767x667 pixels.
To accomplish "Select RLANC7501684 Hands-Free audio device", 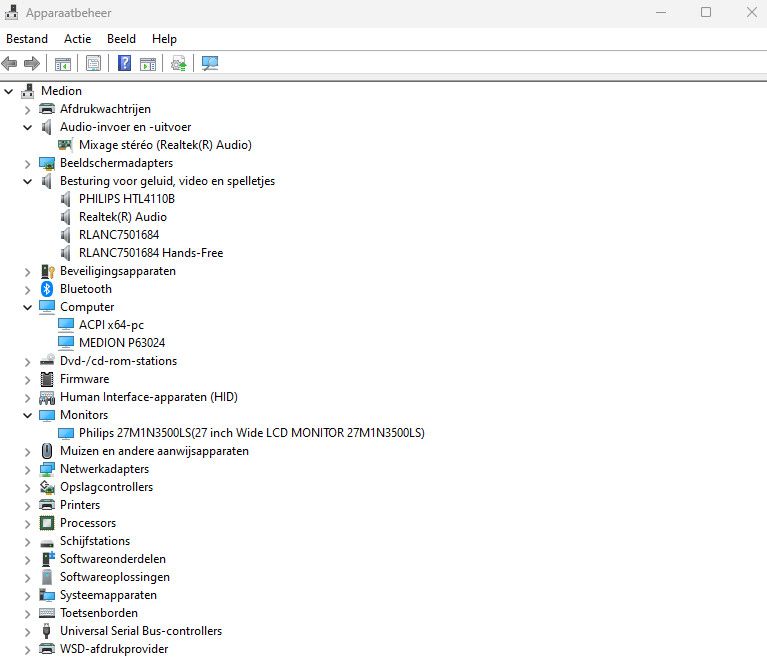I will click(x=150, y=253).
